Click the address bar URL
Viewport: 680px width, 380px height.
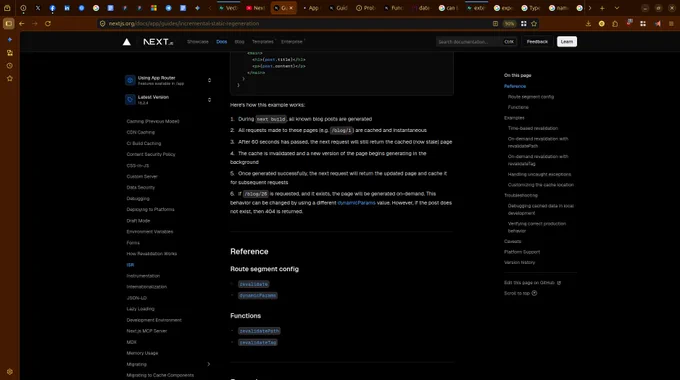tap(184, 23)
